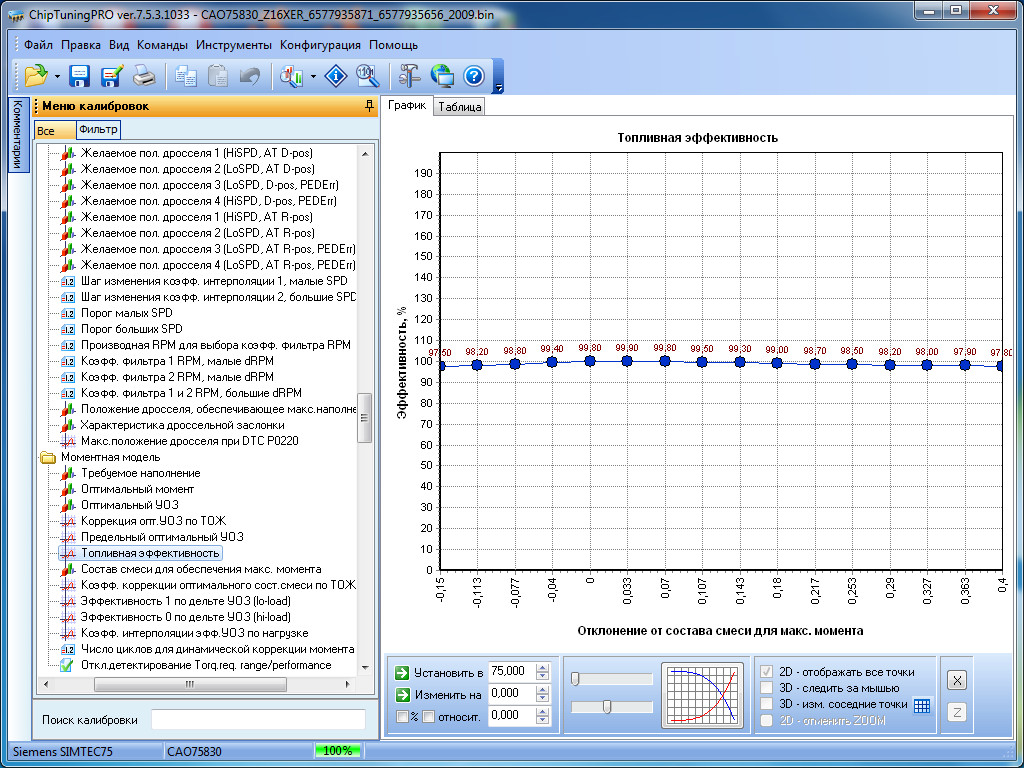The image size is (1024, 768).
Task: Click the blue info diamond icon
Action: 337,75
